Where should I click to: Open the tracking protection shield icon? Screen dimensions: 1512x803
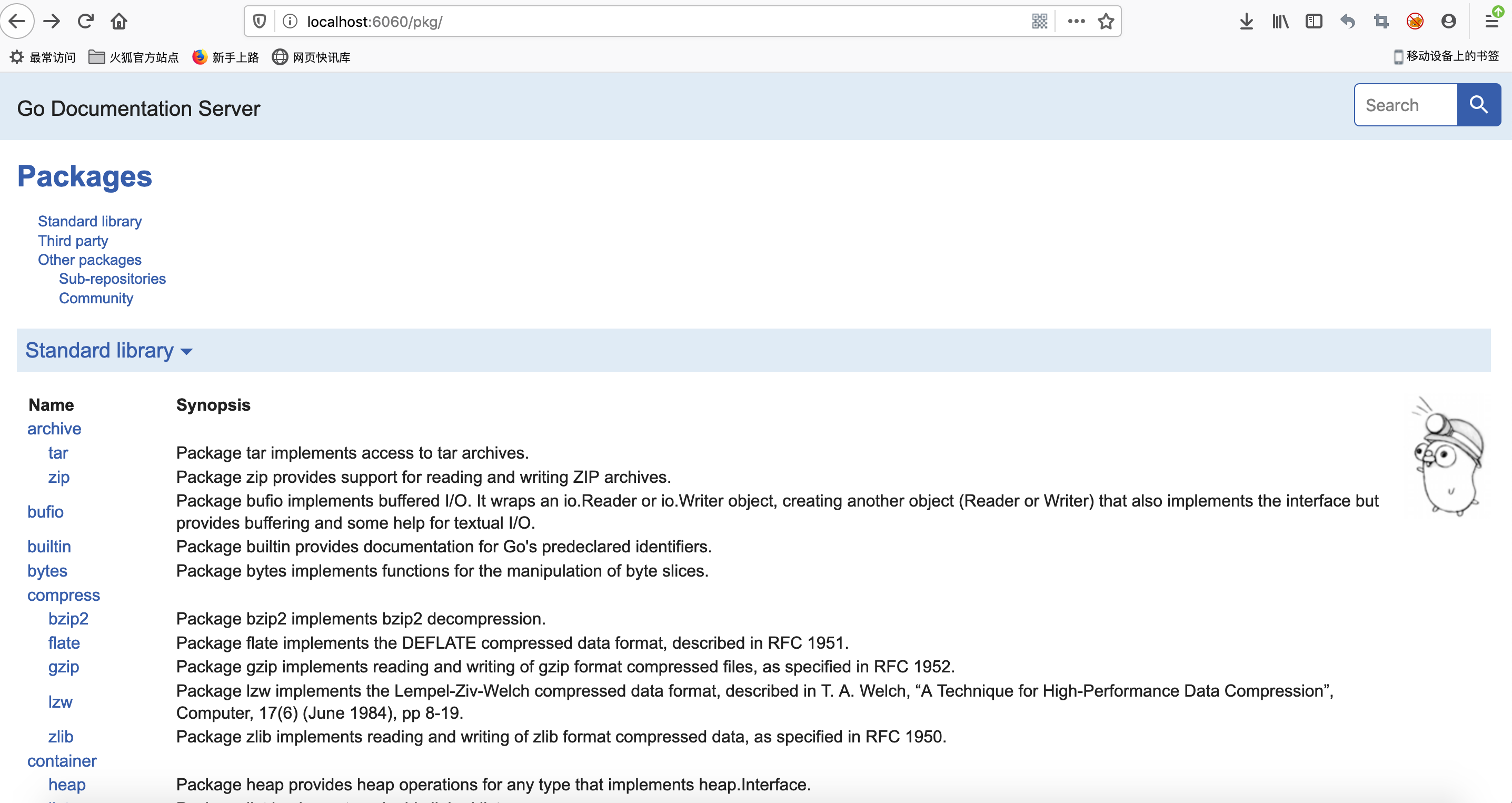click(x=260, y=22)
